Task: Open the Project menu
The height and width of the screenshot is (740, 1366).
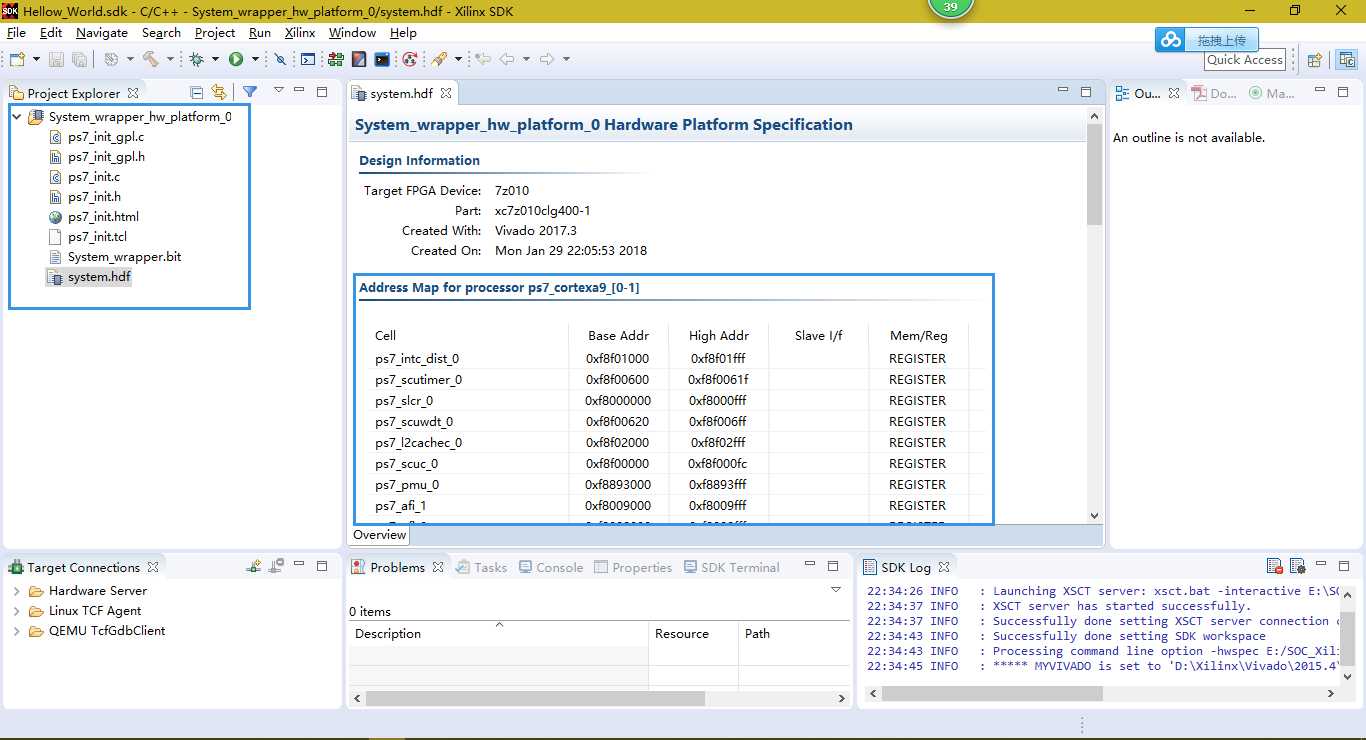Action: (x=215, y=33)
